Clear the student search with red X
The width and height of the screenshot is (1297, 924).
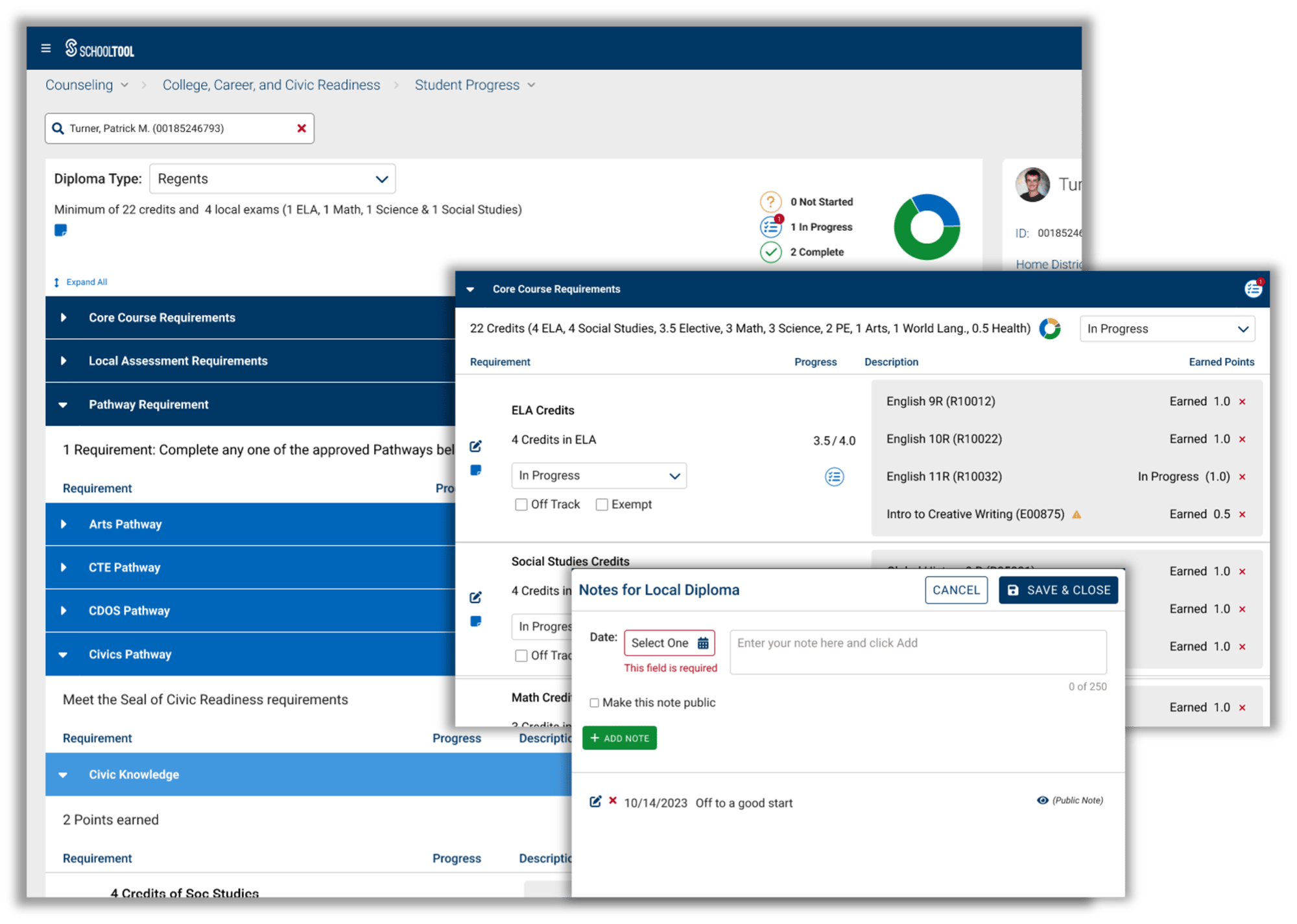[302, 128]
